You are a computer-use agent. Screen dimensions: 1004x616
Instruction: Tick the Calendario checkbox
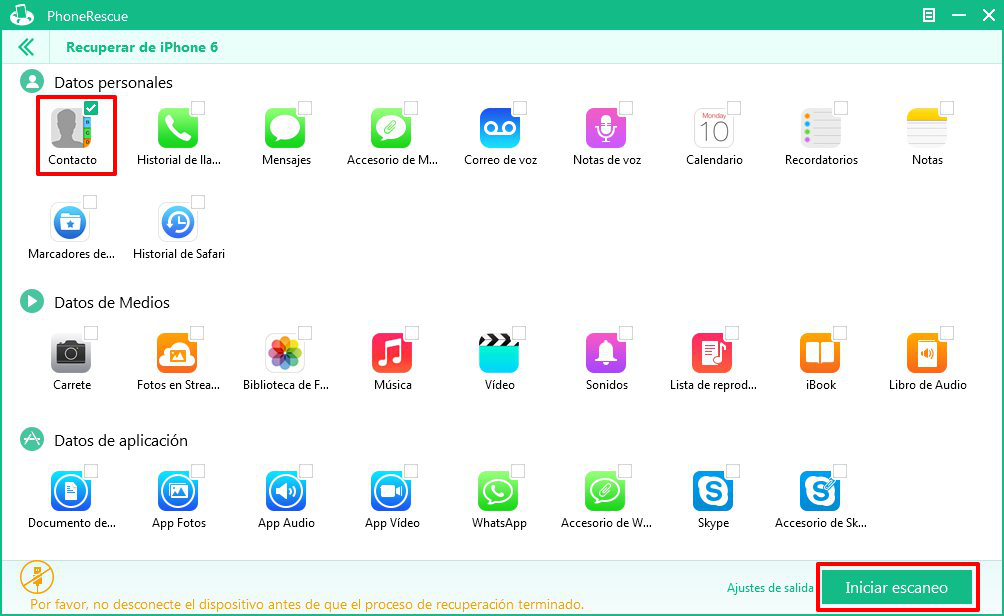[734, 108]
